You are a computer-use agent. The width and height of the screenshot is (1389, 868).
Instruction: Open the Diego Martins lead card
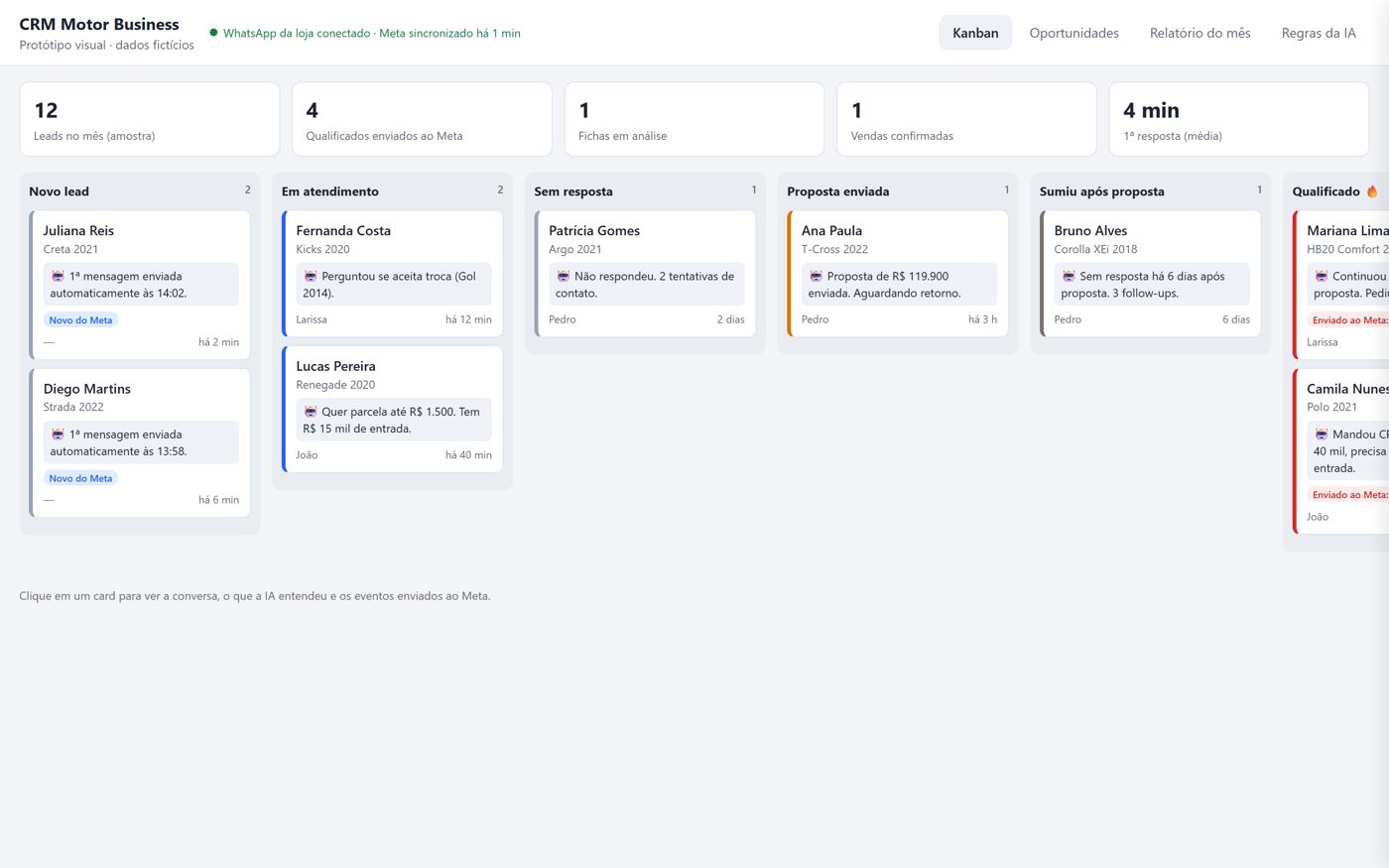140,443
